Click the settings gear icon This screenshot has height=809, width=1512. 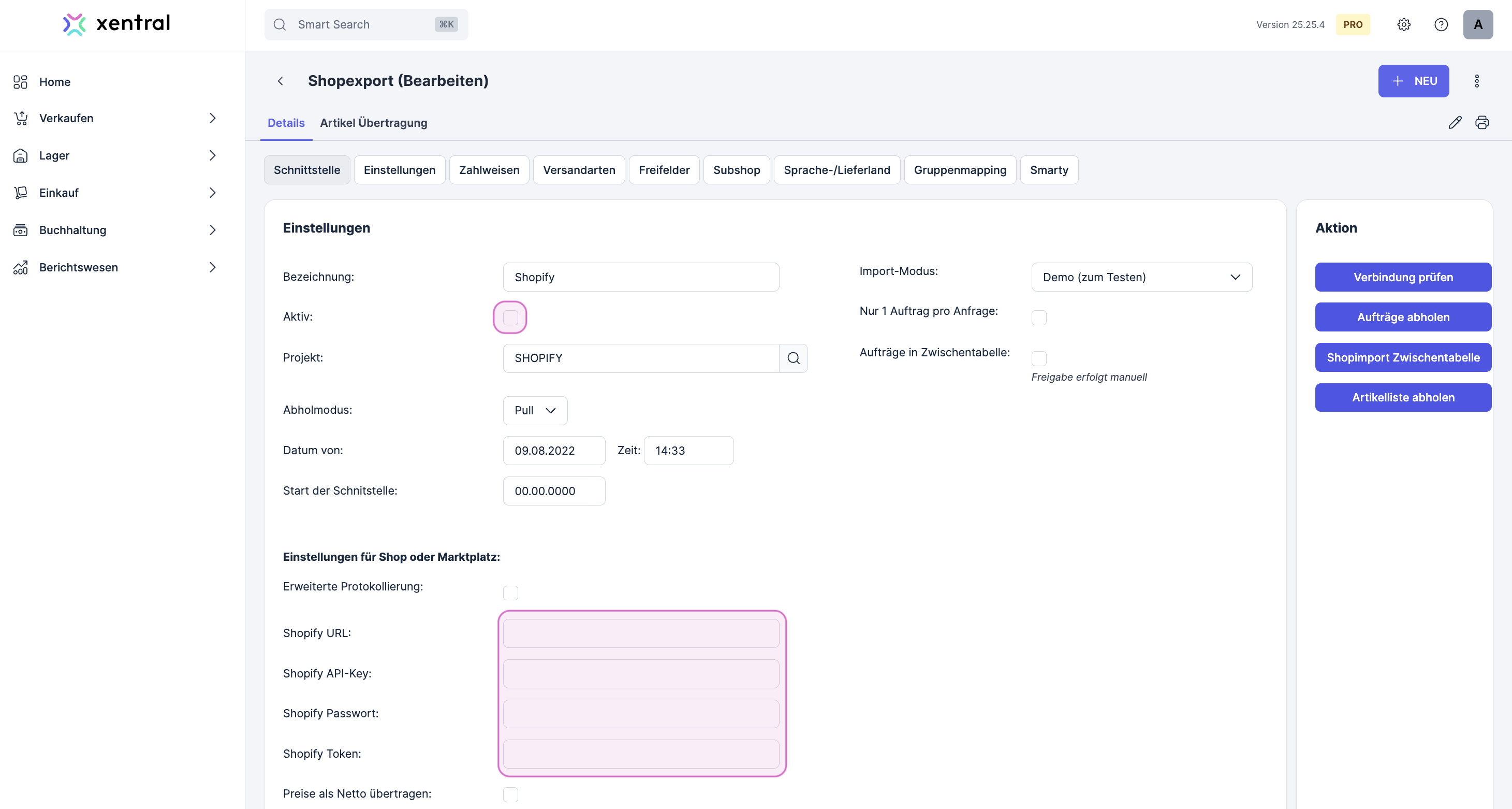[x=1403, y=25]
